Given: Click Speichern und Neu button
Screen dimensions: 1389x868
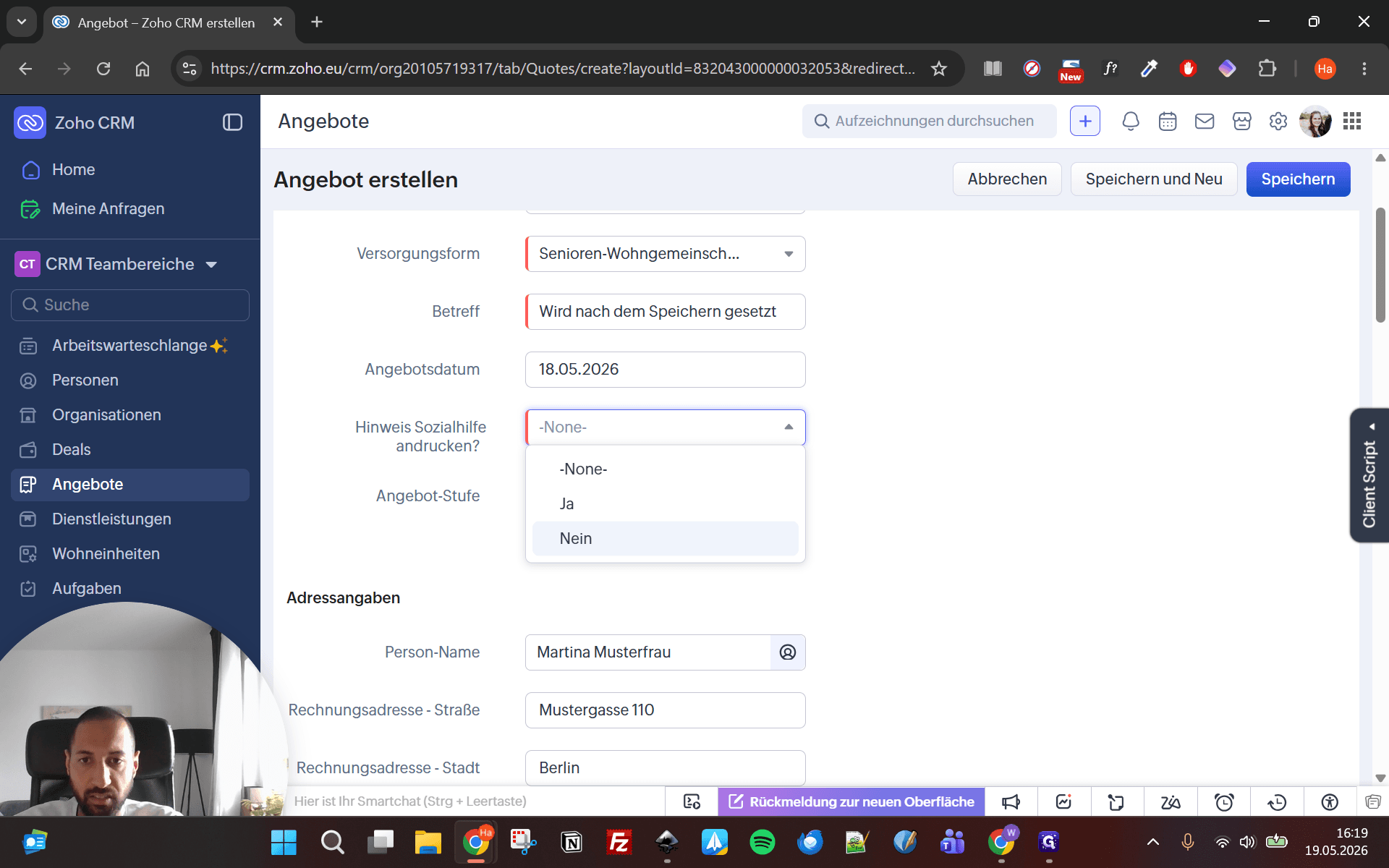Looking at the screenshot, I should [x=1154, y=179].
